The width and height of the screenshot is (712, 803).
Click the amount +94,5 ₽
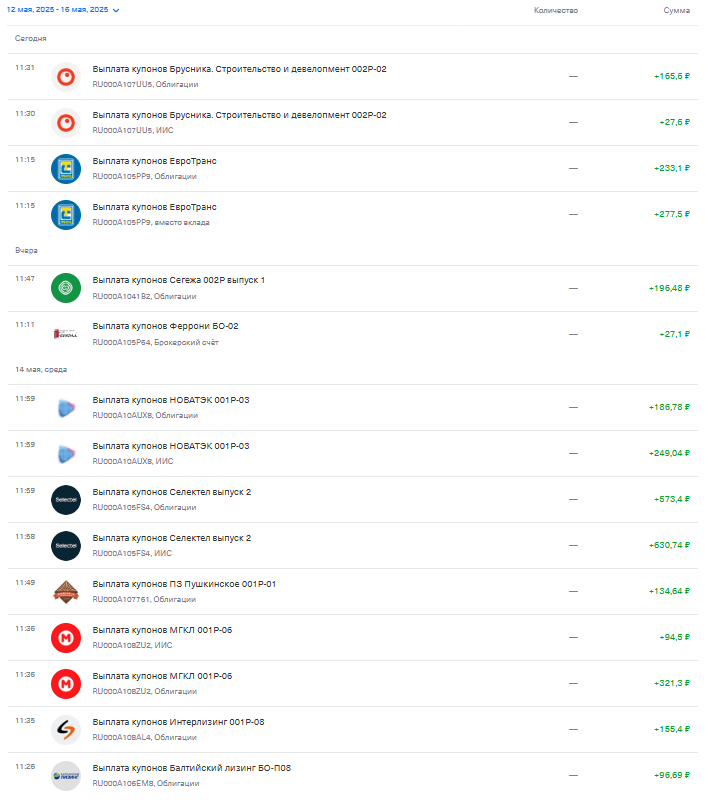coord(674,637)
